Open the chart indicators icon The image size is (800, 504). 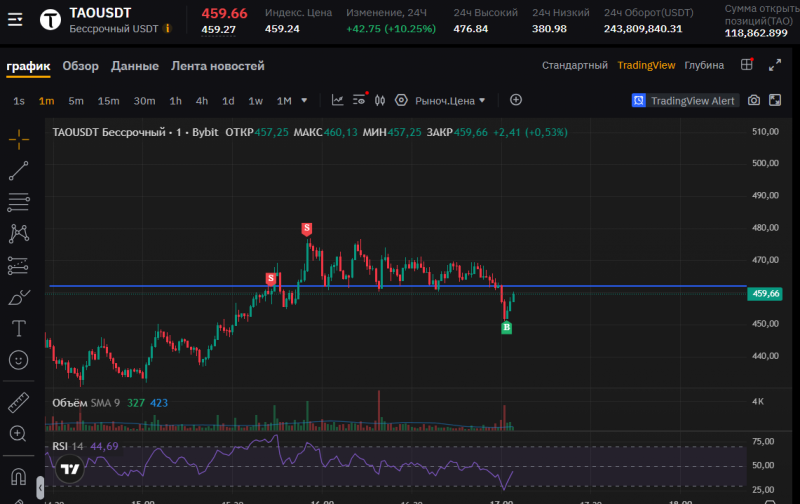[x=337, y=100]
